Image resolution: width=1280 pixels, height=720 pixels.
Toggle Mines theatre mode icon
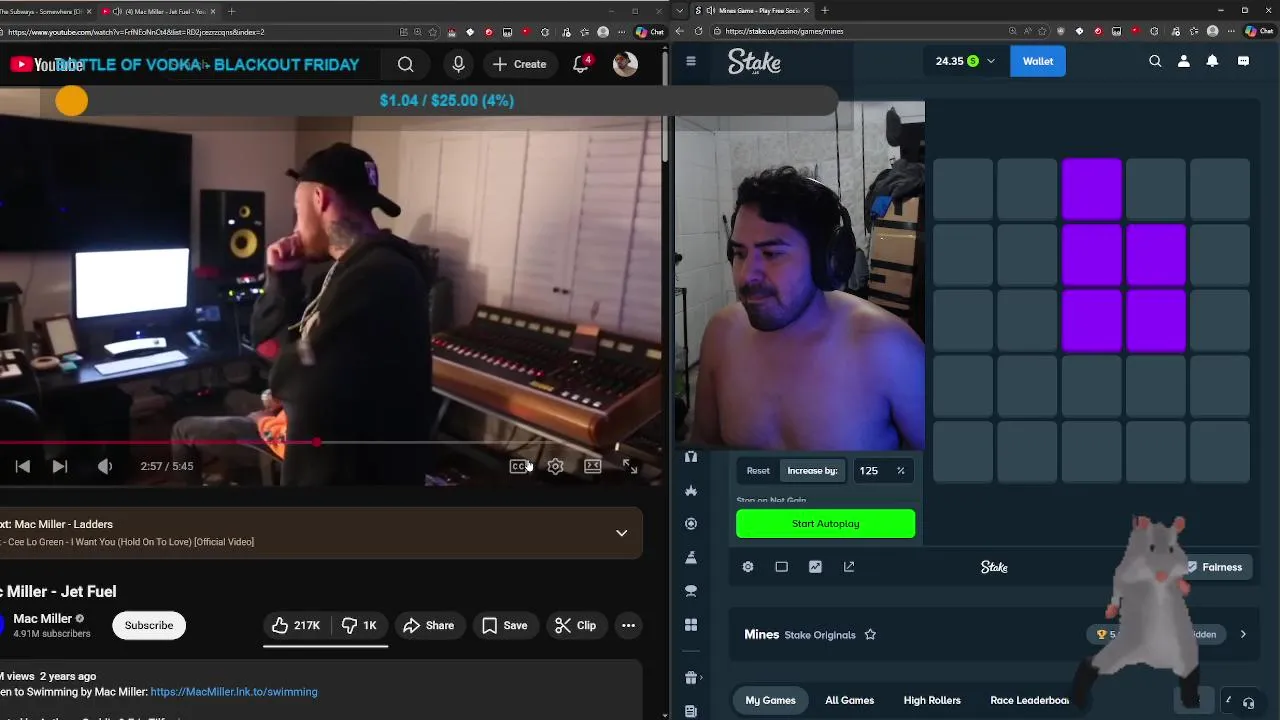tap(781, 567)
